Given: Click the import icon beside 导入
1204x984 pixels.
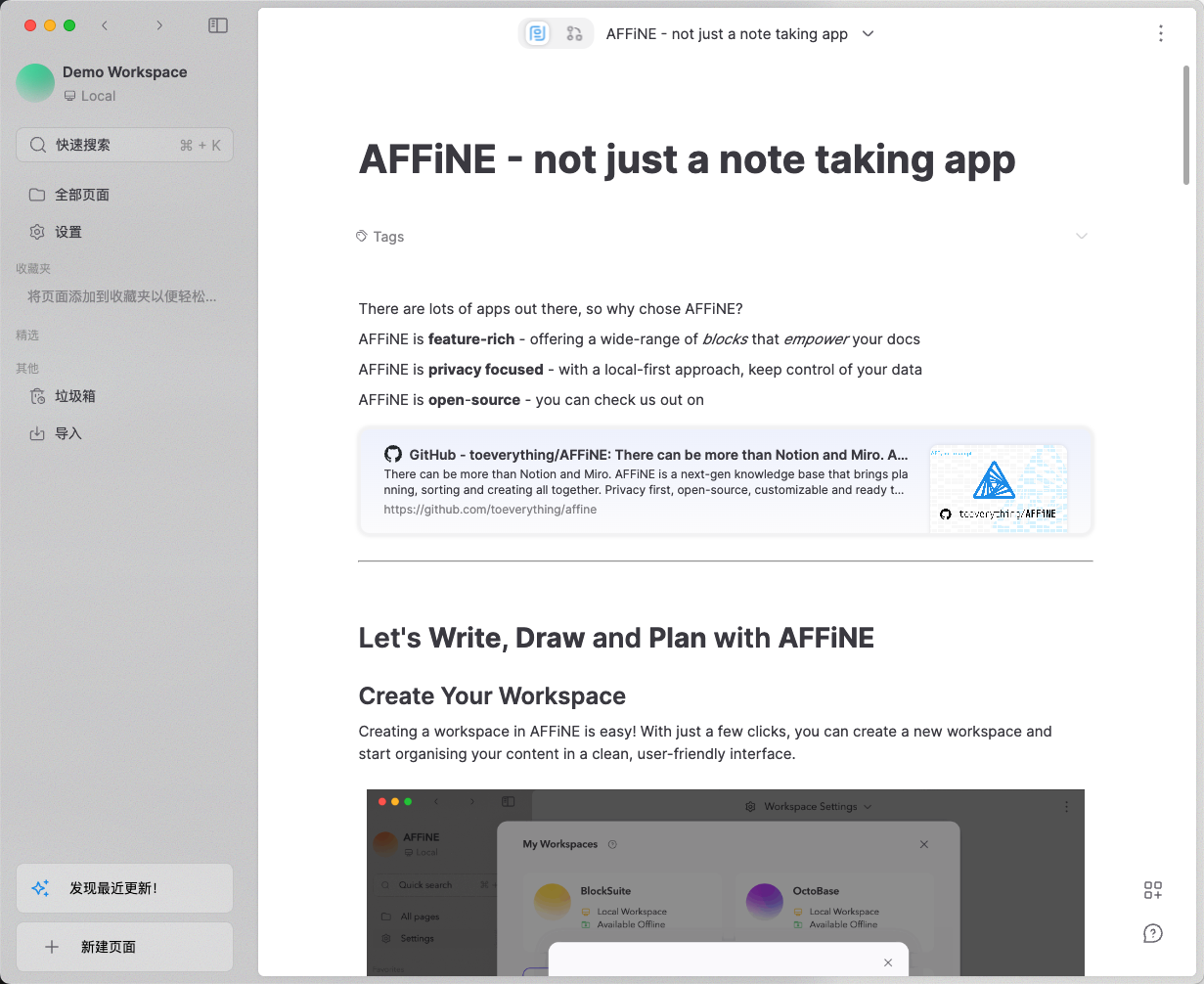Looking at the screenshot, I should point(37,433).
